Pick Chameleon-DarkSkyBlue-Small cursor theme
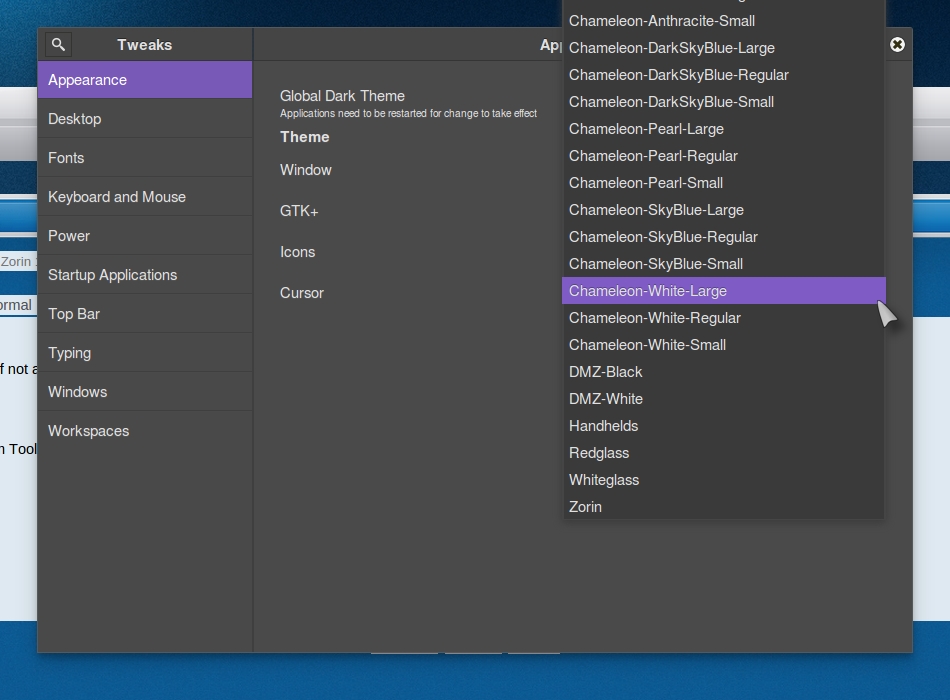 pos(671,102)
